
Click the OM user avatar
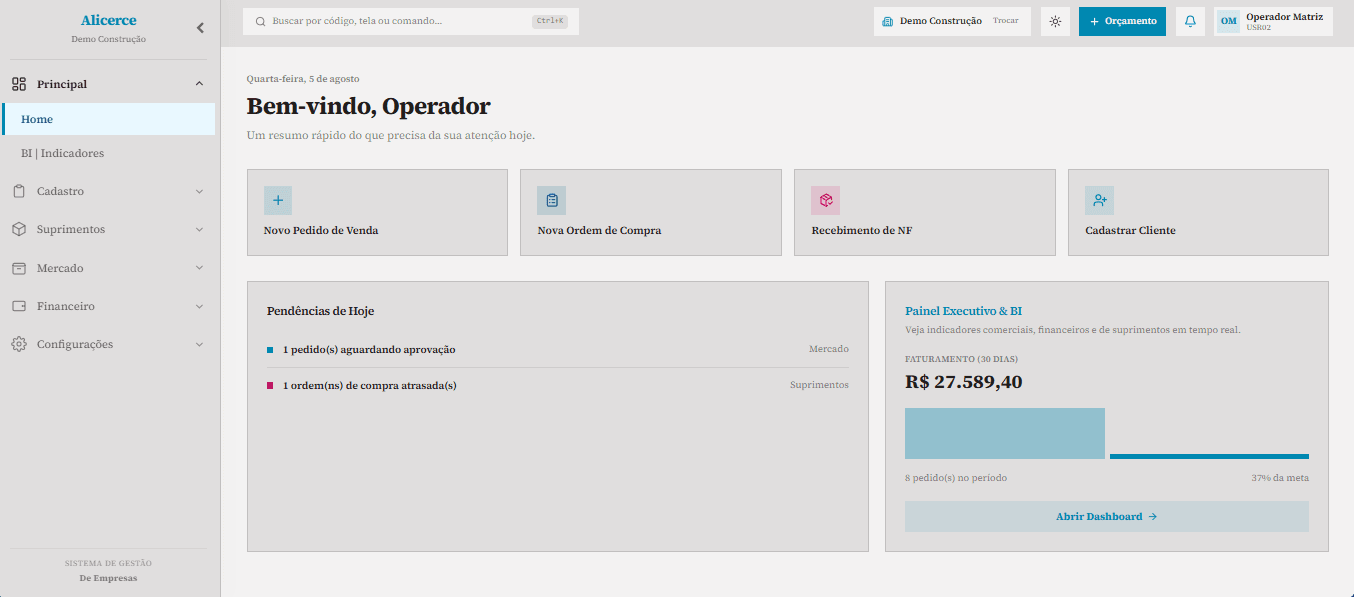(x=1229, y=21)
